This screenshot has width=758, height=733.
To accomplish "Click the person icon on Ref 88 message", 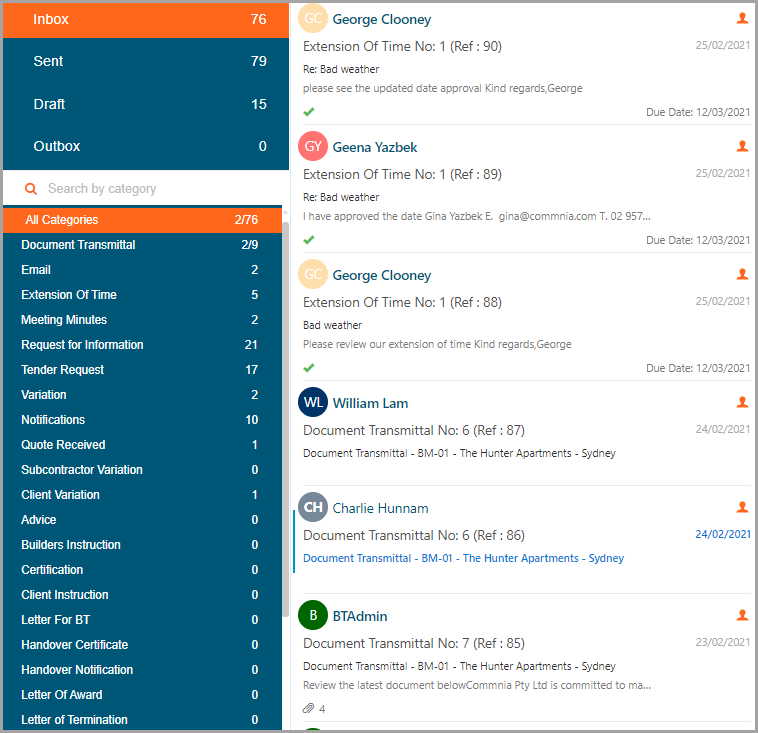I will 742,274.
